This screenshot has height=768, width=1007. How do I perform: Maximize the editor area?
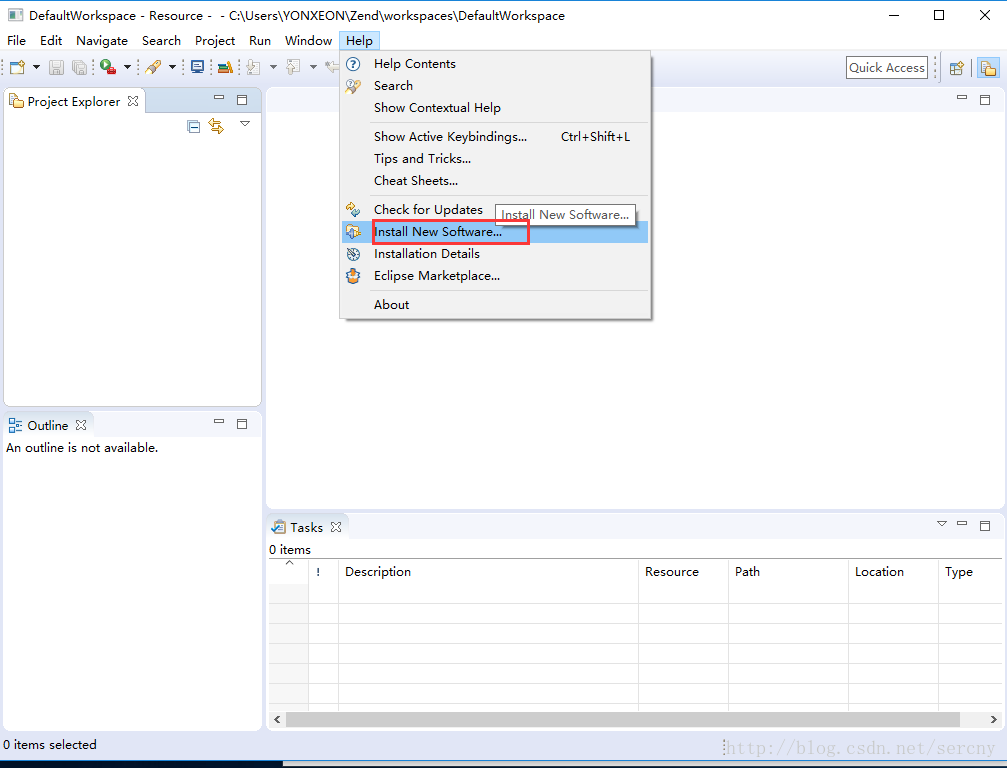tap(985, 100)
